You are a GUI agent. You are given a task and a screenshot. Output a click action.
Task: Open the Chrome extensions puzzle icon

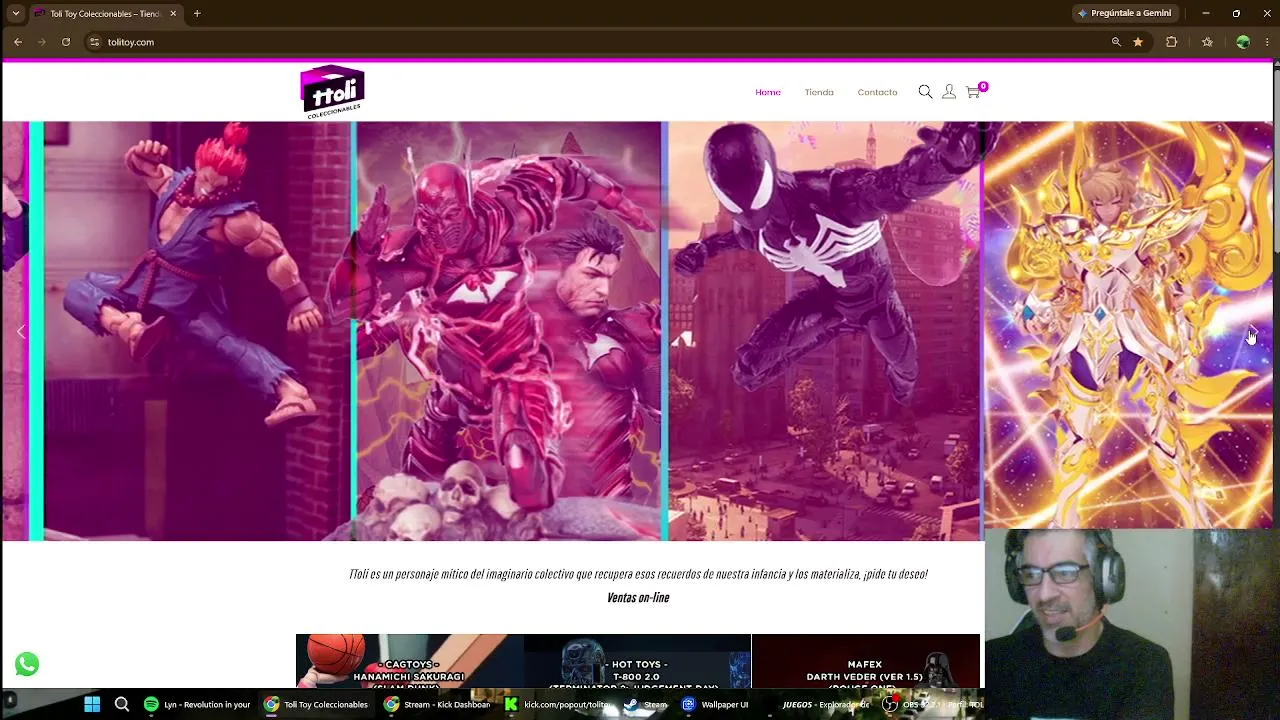[1172, 42]
